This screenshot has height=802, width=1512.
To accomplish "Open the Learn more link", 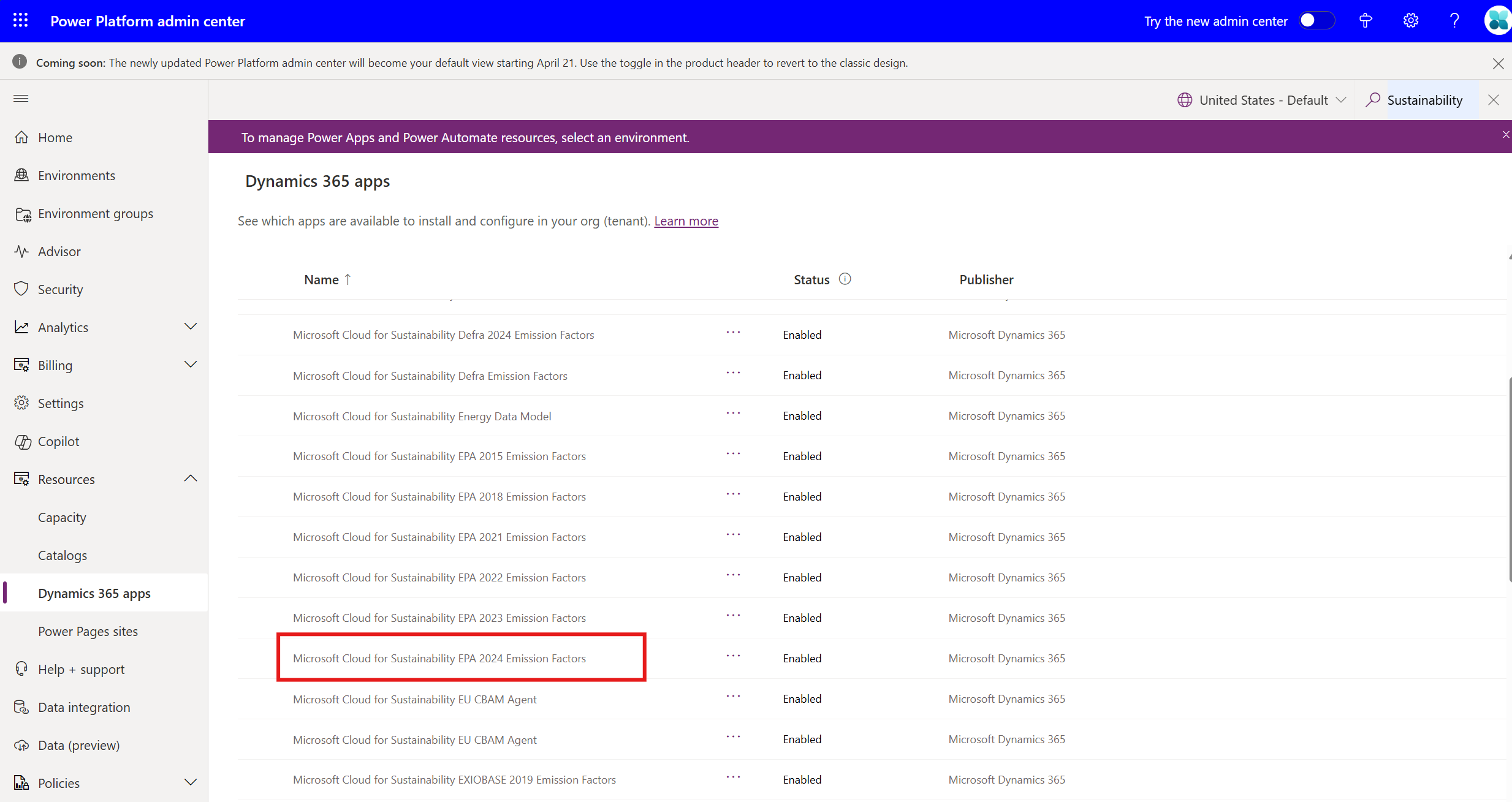I will click(x=686, y=221).
